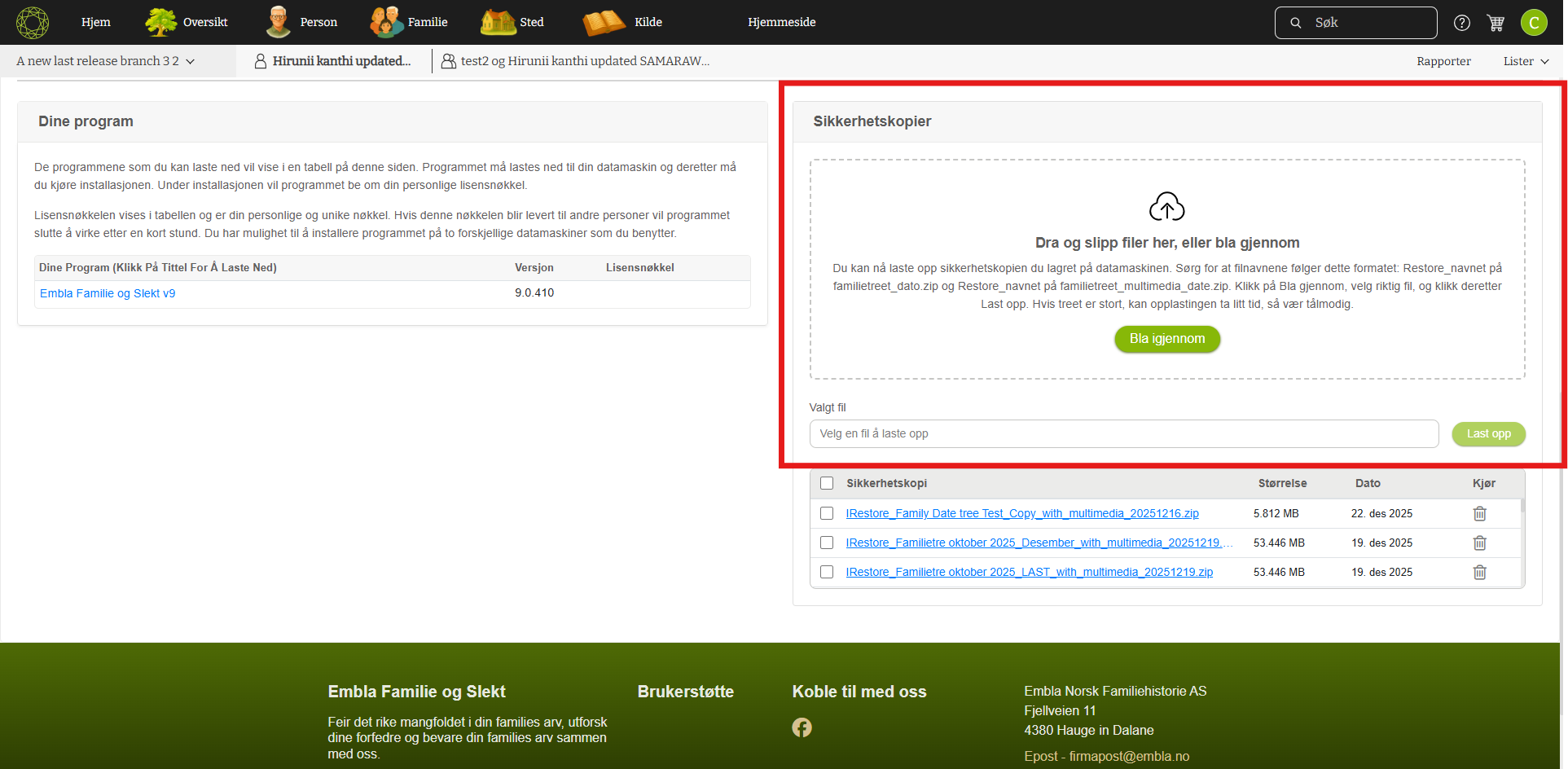Image resolution: width=1568 pixels, height=769 pixels.
Task: Download Embla Familie og Slekt v9
Action: tap(108, 293)
